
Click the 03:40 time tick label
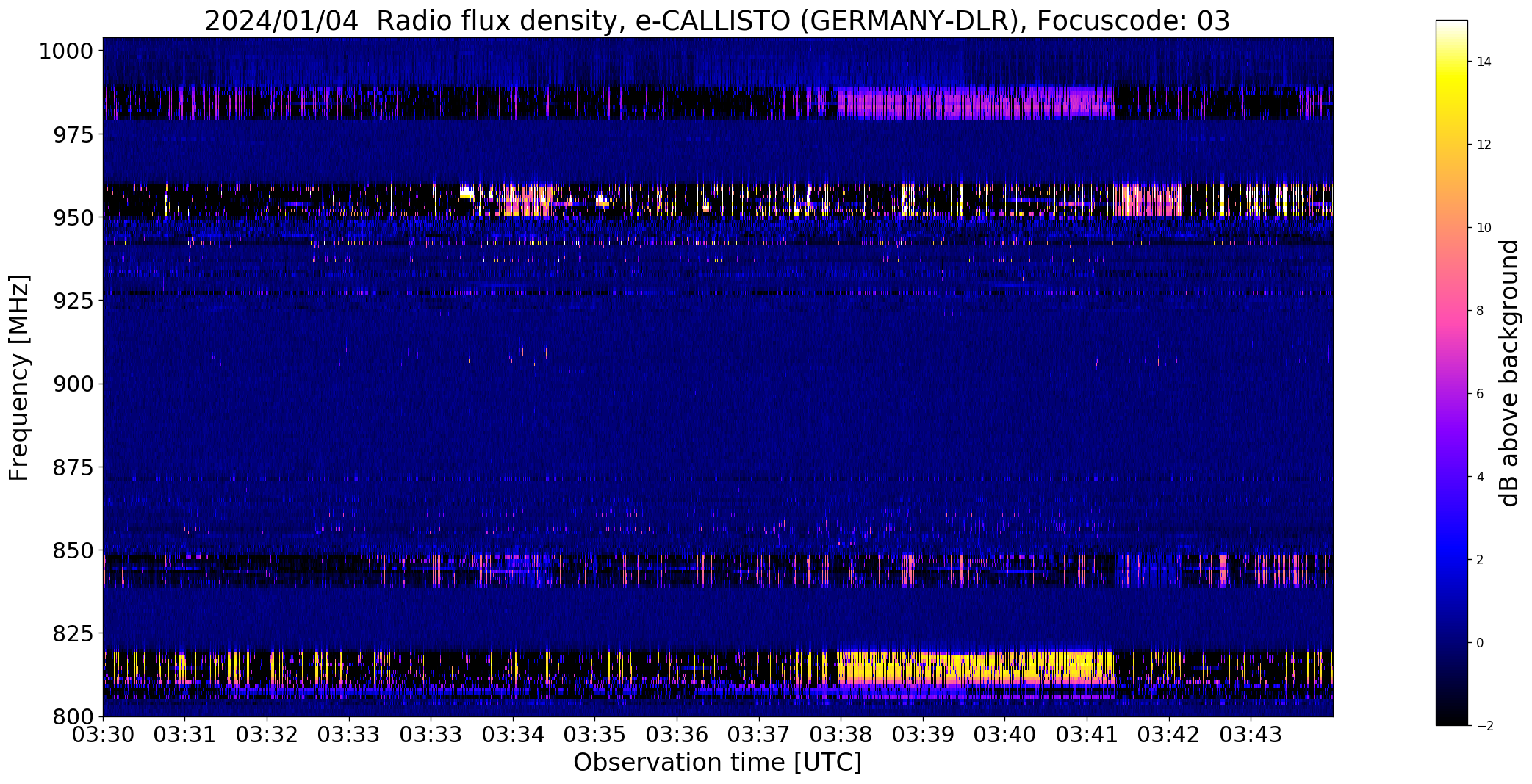(1005, 734)
